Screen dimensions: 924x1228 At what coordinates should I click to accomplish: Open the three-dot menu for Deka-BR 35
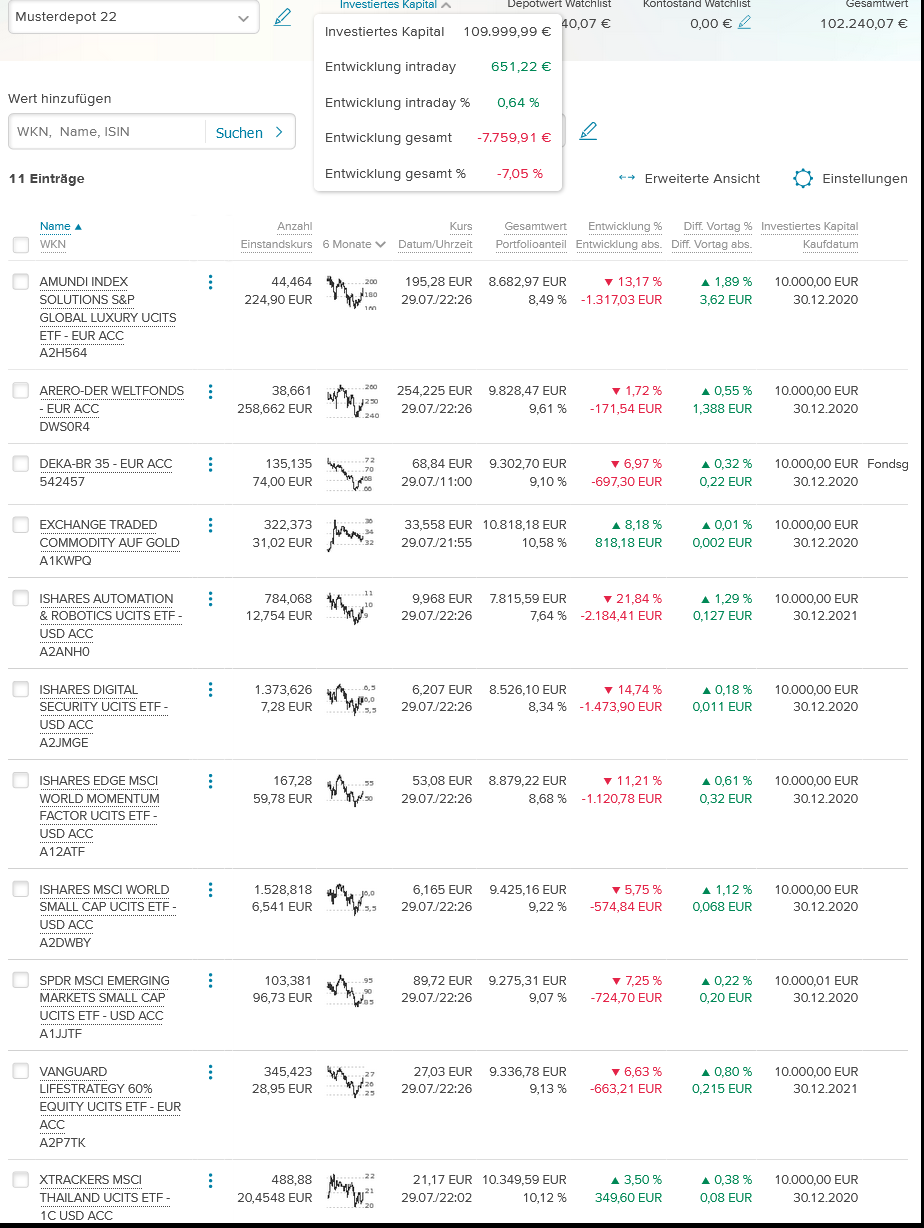coord(210,464)
